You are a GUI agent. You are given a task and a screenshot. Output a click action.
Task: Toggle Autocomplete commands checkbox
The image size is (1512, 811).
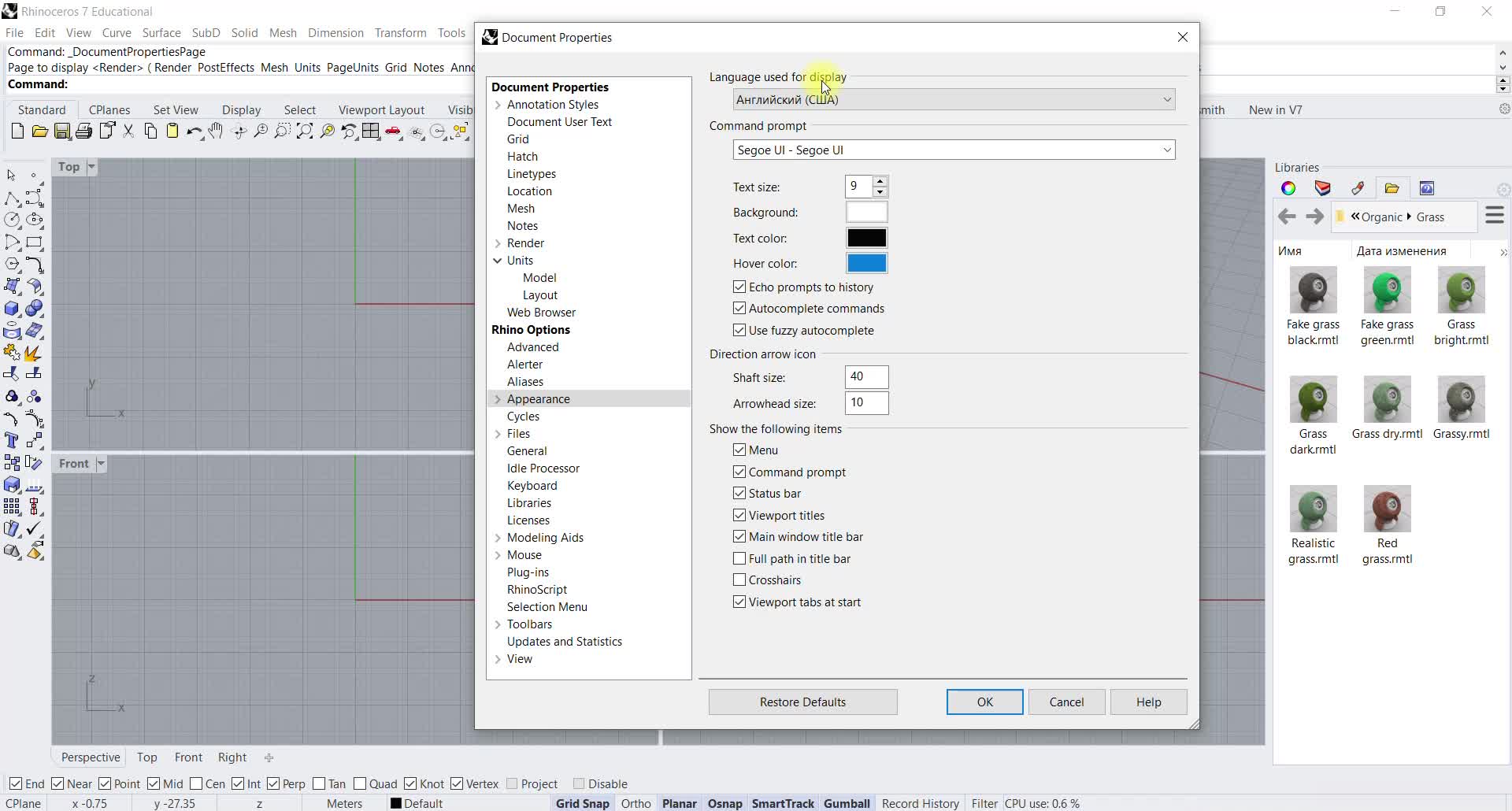pos(739,308)
